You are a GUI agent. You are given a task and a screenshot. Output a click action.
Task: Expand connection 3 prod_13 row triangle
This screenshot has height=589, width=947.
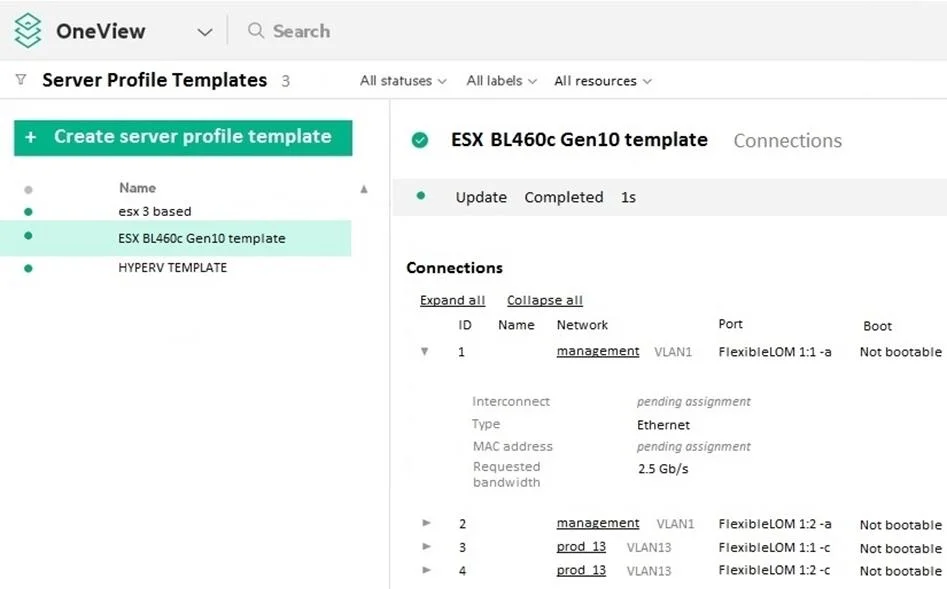(x=426, y=547)
